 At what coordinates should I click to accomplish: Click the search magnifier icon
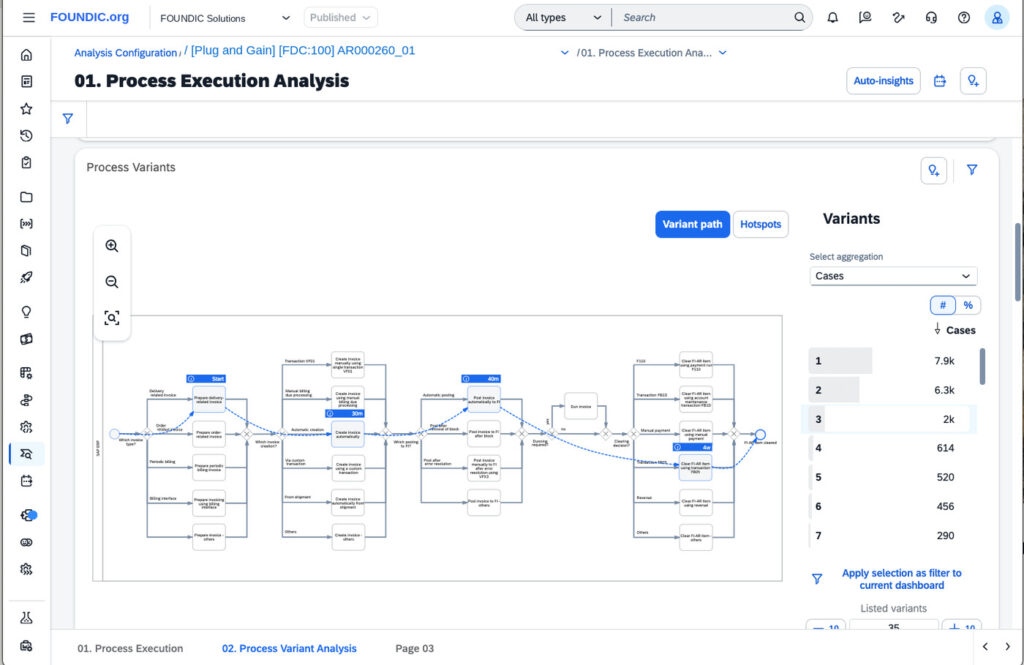799,18
